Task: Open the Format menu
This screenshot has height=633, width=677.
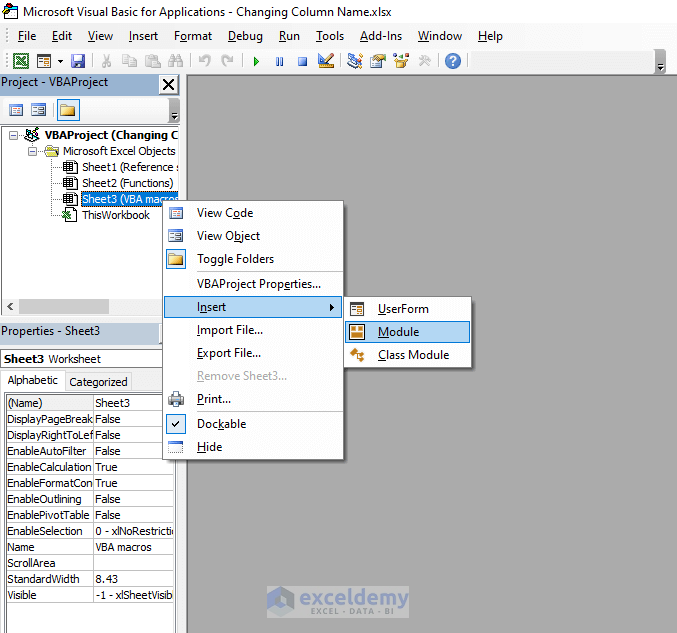Action: [193, 36]
